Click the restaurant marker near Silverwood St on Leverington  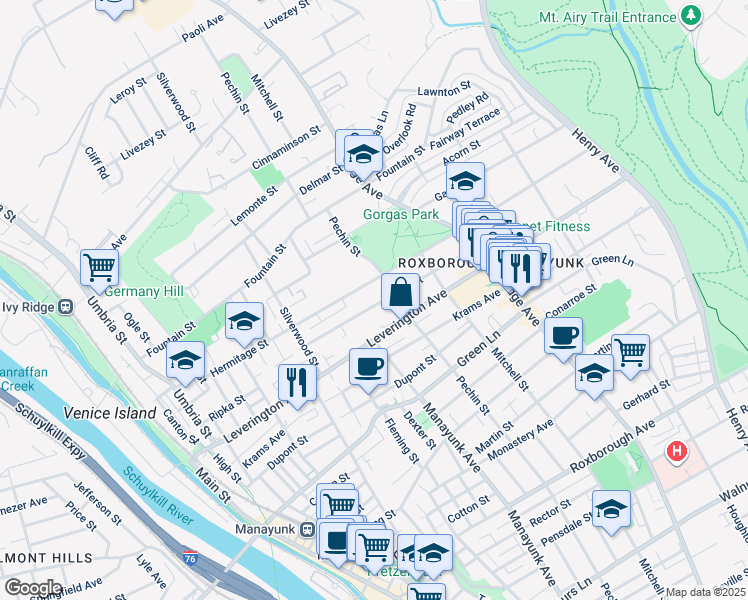297,384
